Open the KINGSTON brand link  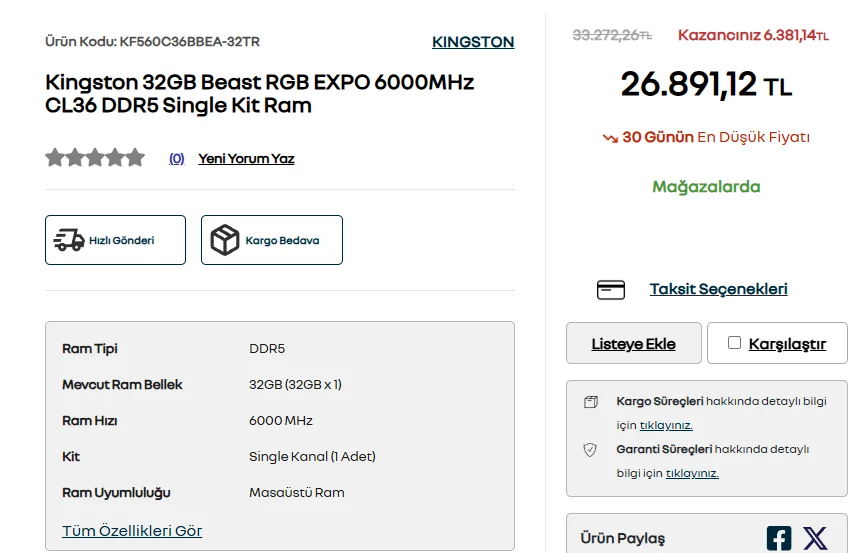click(x=473, y=42)
